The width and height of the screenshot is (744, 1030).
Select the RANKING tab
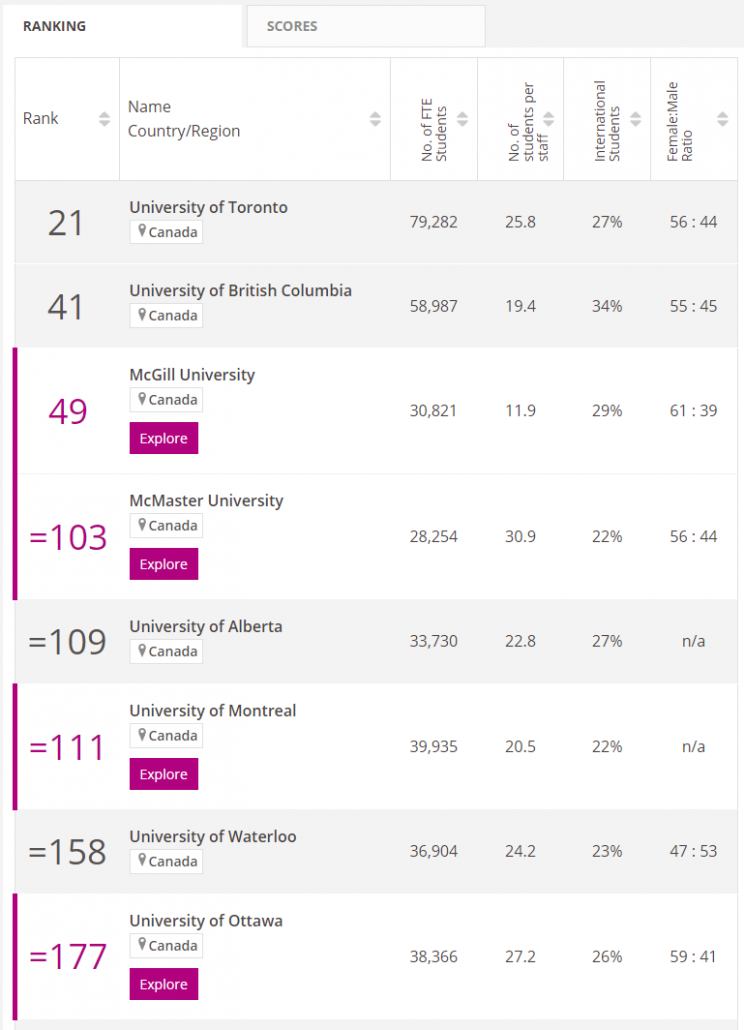pyautogui.click(x=122, y=26)
